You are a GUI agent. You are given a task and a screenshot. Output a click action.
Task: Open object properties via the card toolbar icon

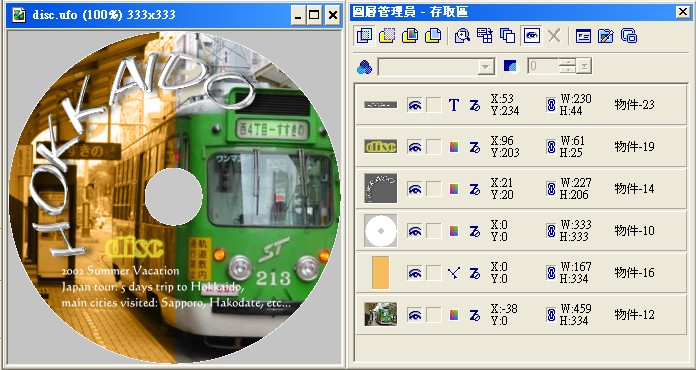pyautogui.click(x=583, y=35)
